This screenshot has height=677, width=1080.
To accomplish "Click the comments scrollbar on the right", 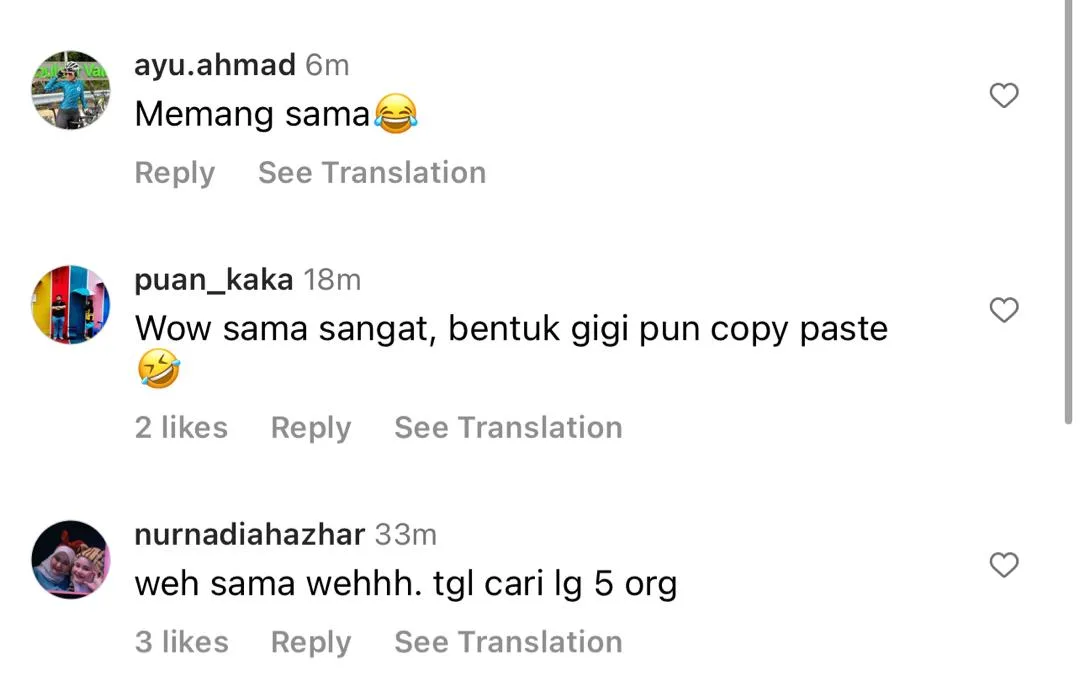I will pyautogui.click(x=1066, y=210).
